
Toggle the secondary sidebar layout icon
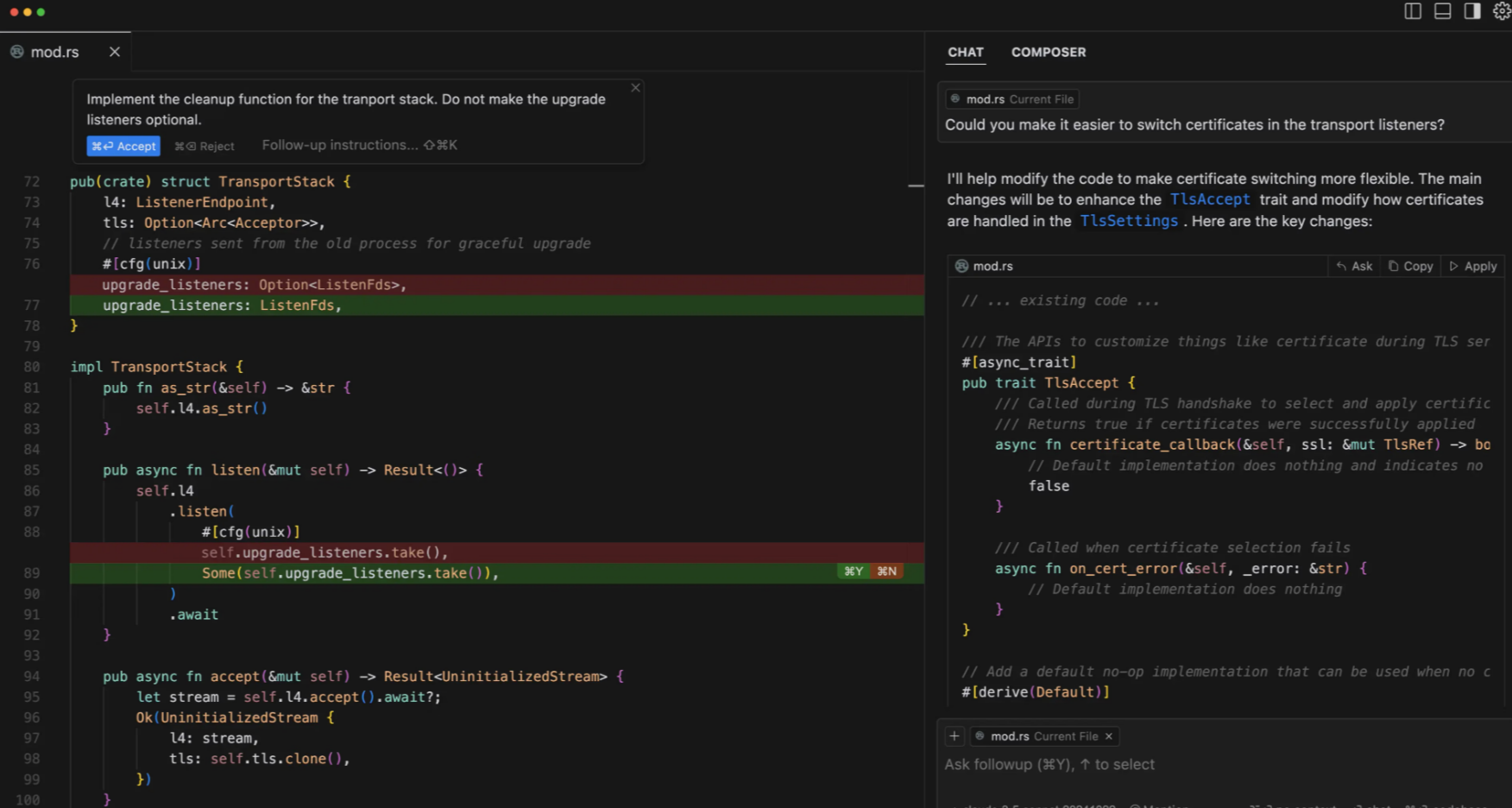pos(1472,11)
